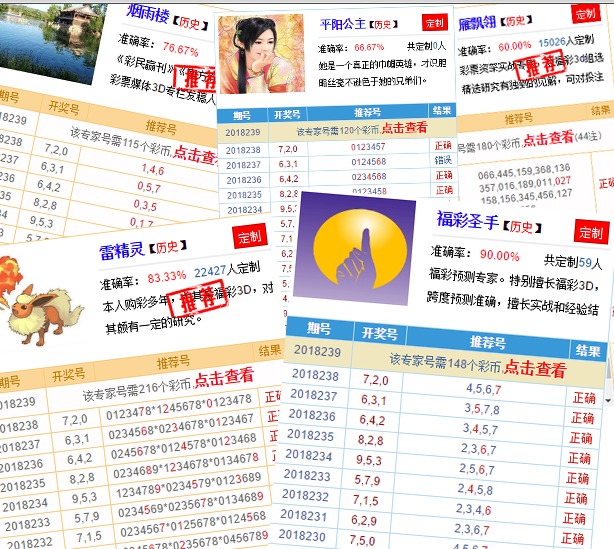Viewport: 614px width, 549px height.
Task: Open 历史 link beside 烟雨楼
Action: coord(190,23)
